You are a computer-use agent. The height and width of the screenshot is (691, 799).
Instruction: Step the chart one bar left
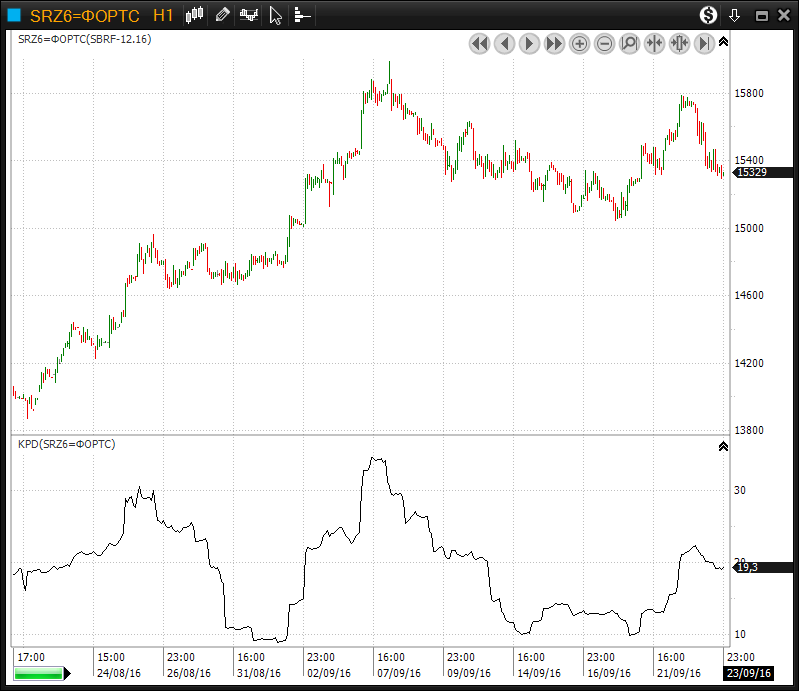(x=504, y=44)
